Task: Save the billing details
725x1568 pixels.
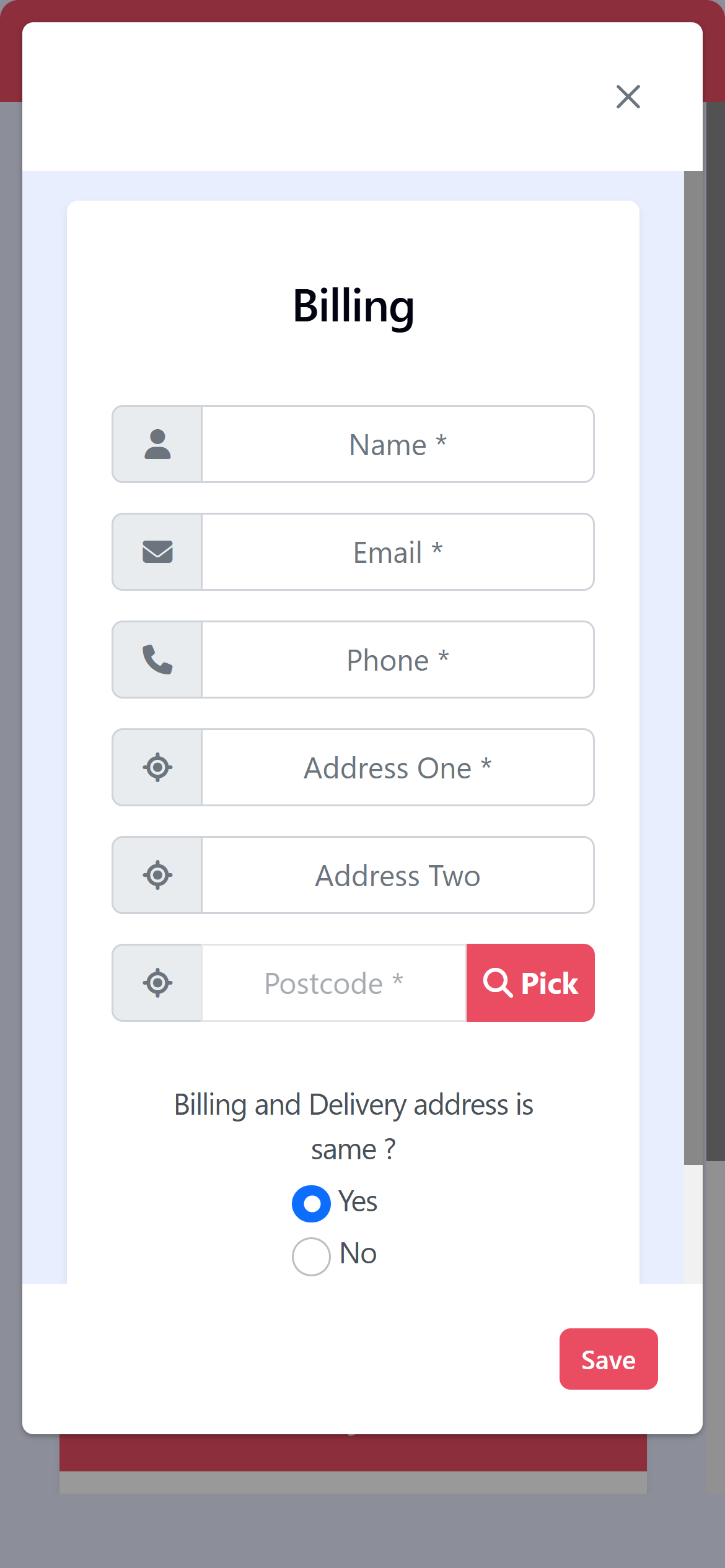Action: click(609, 1359)
